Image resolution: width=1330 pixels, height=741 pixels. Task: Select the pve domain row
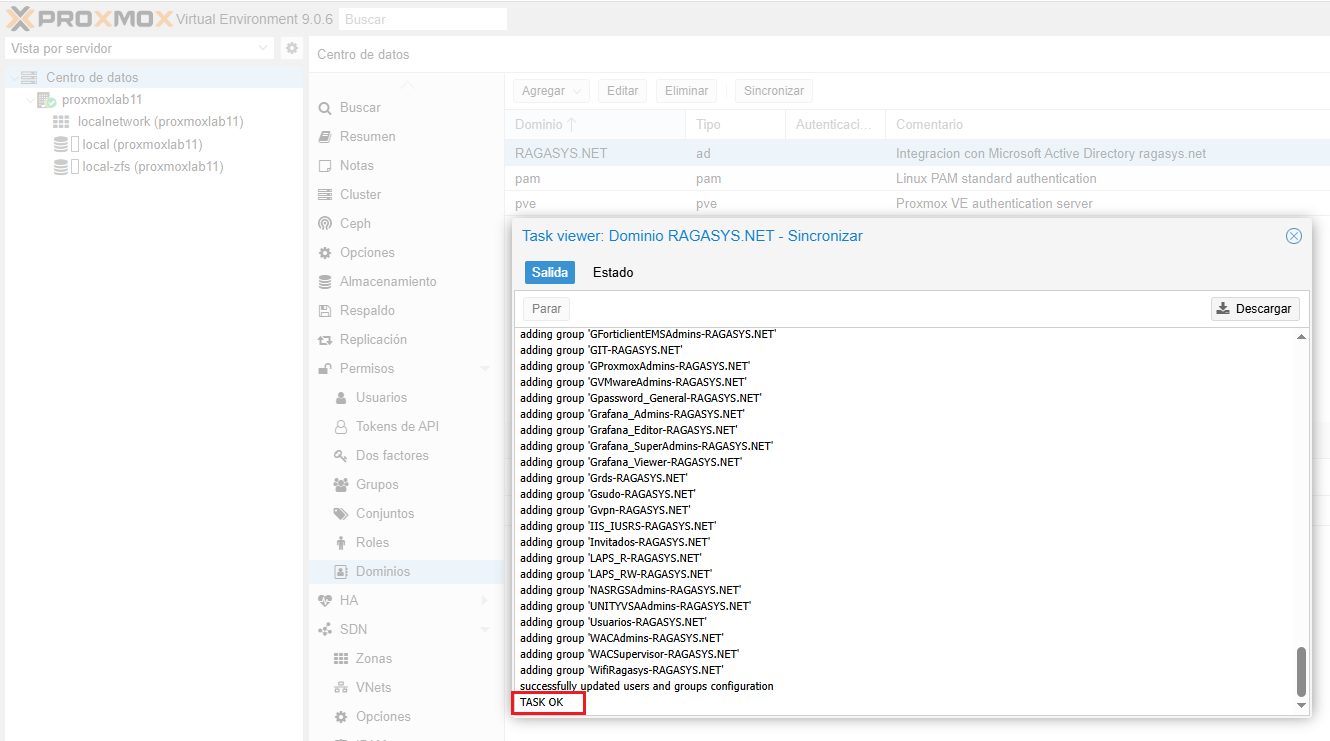(917, 204)
